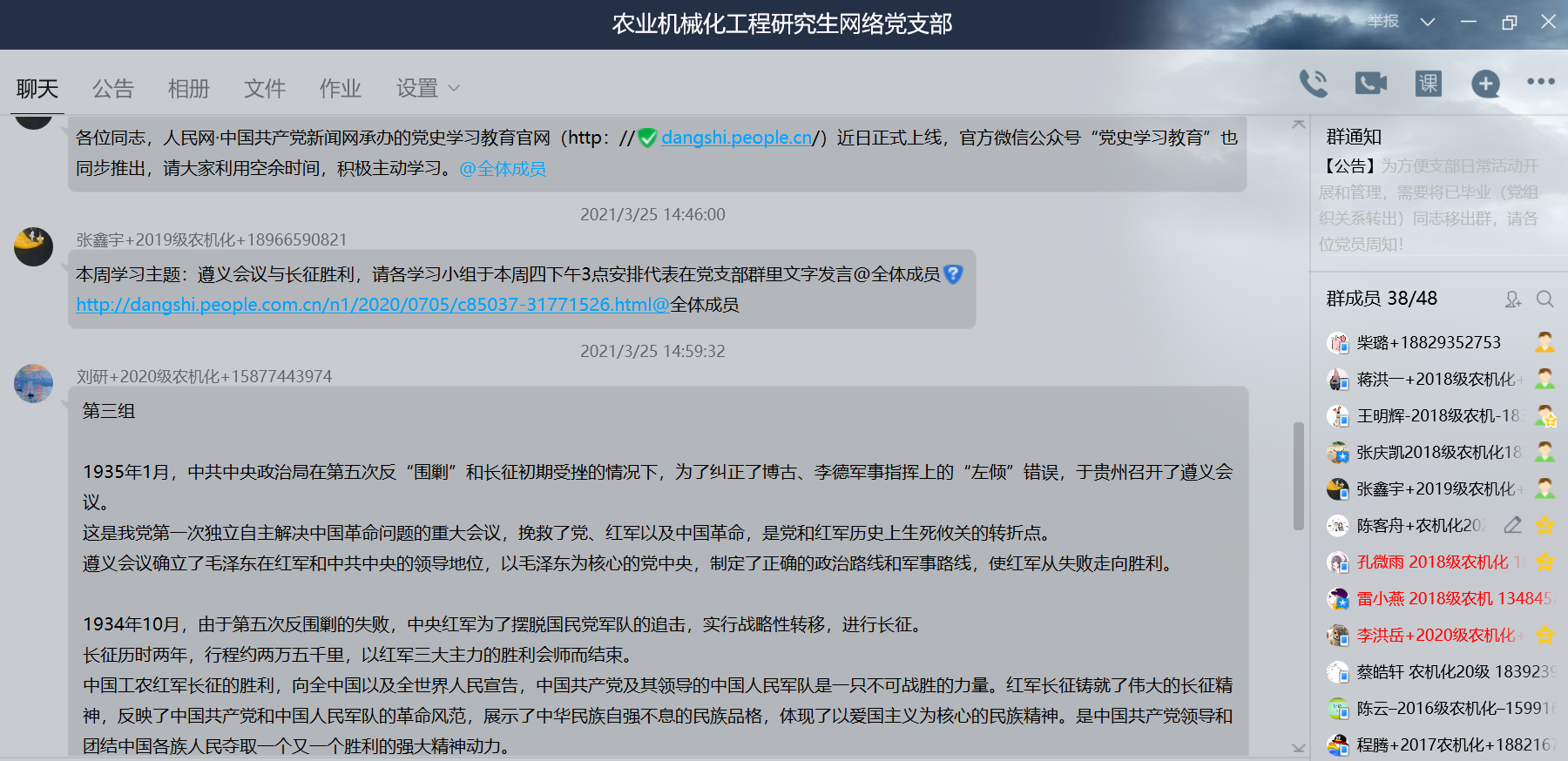
Task: Open the dangshi.people.cn link
Action: (736, 138)
